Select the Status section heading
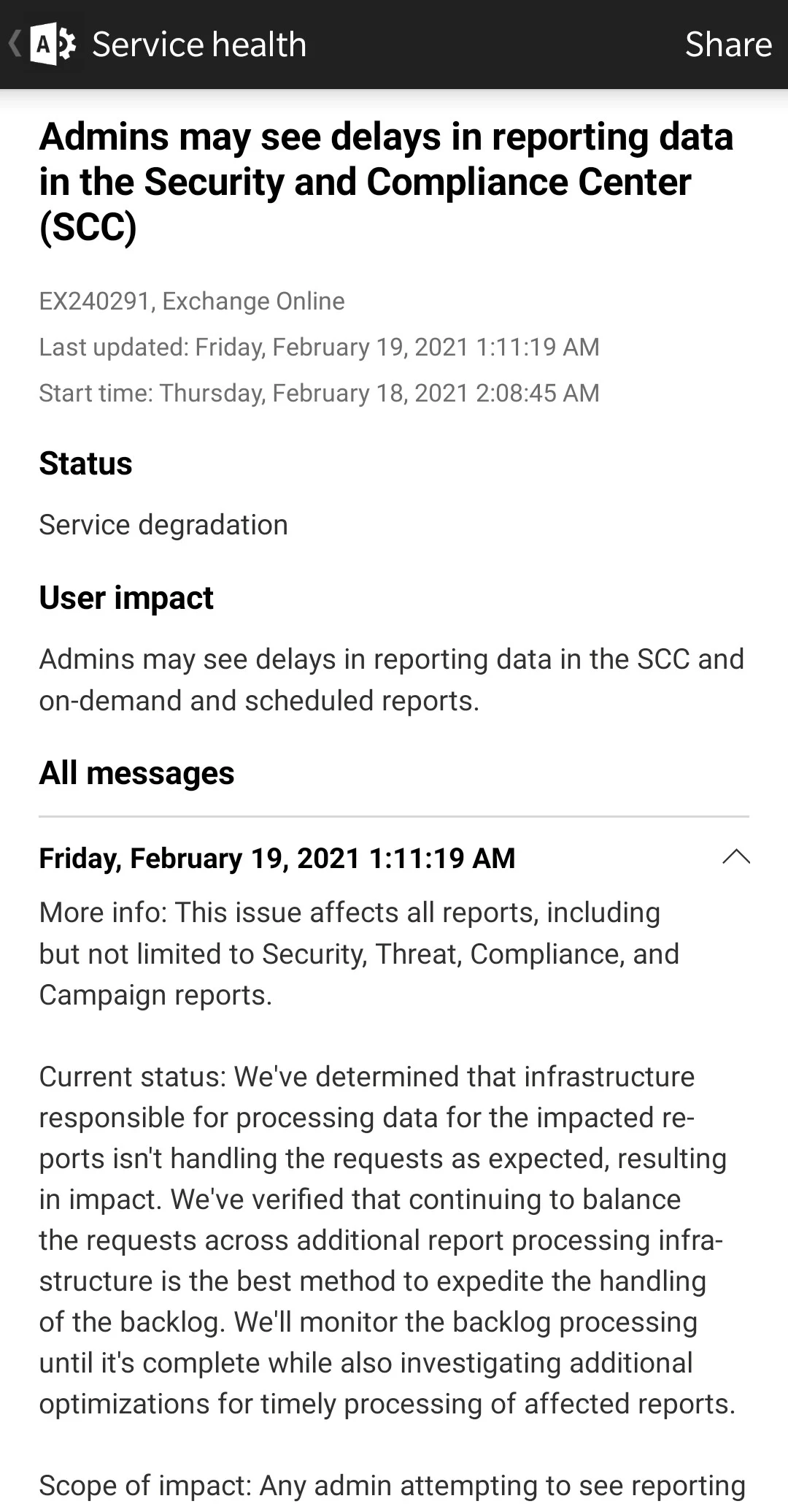Image resolution: width=788 pixels, height=1512 pixels. pos(85,463)
